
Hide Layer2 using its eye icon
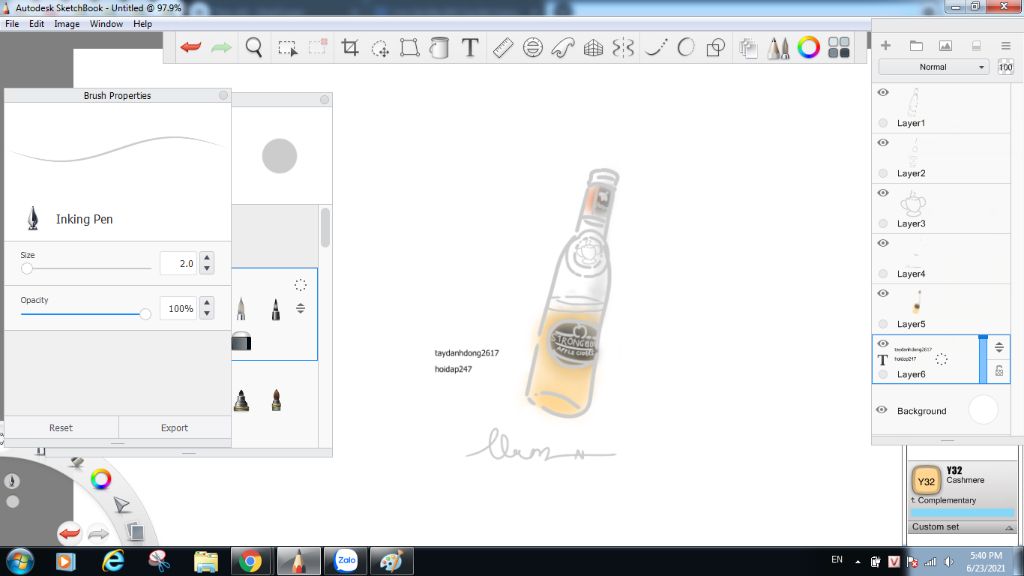(x=883, y=143)
